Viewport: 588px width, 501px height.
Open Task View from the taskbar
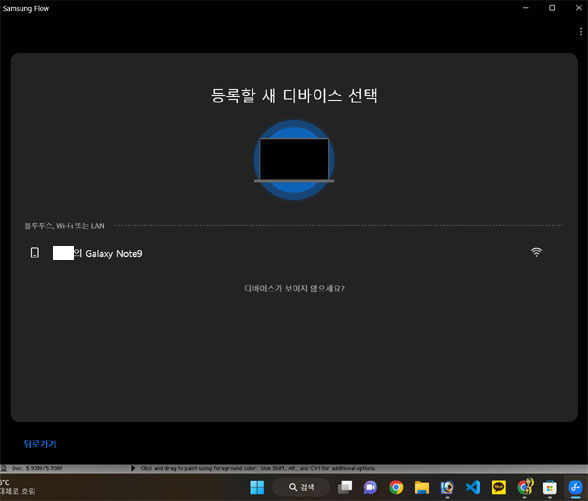coord(345,488)
